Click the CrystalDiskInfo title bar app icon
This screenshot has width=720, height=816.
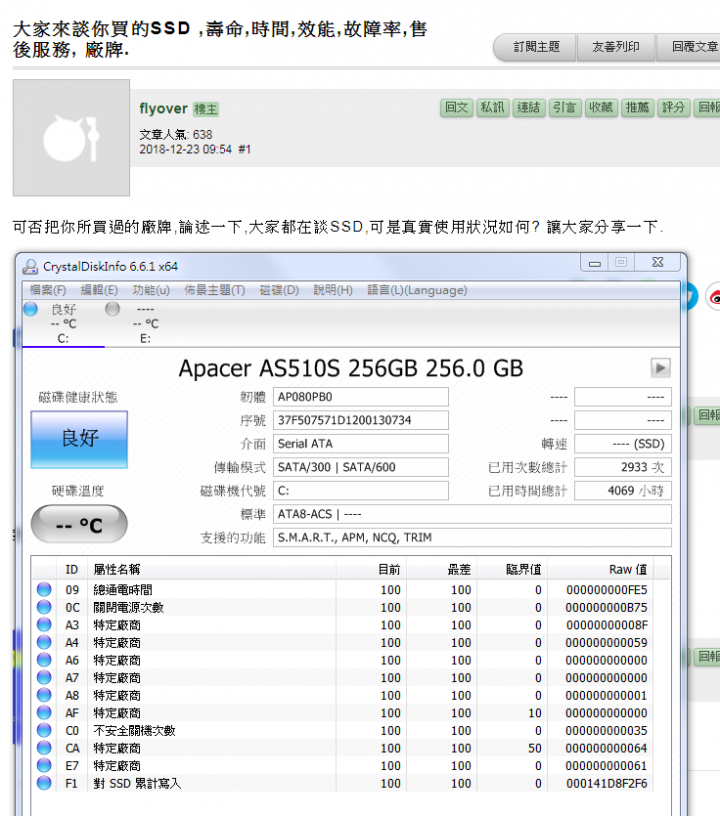tap(30, 266)
